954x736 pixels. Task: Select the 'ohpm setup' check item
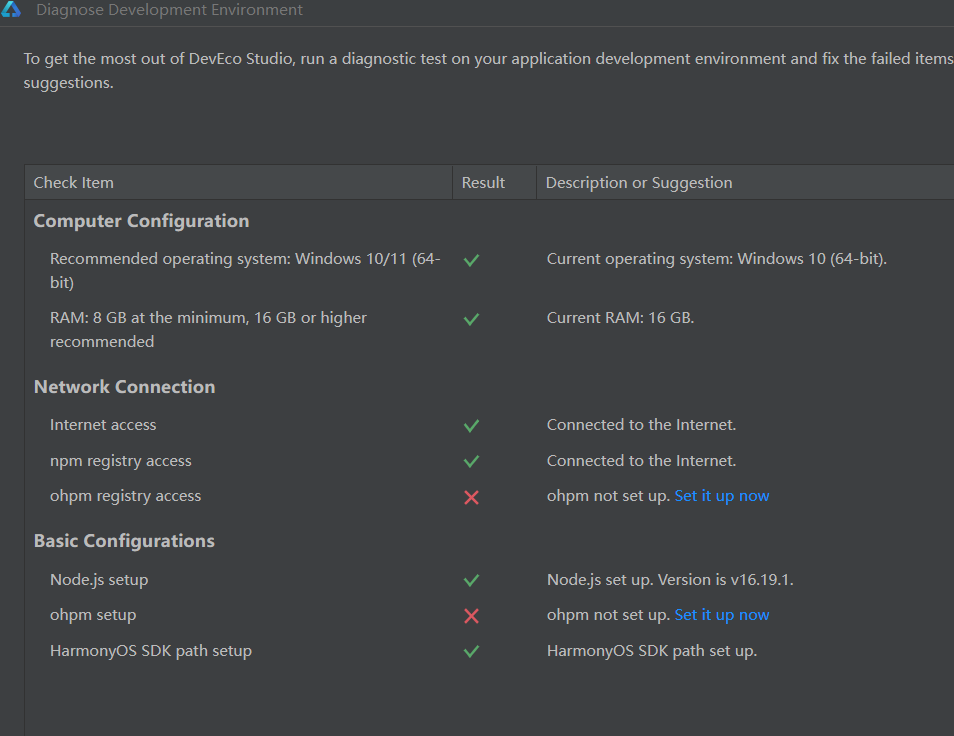pos(93,615)
